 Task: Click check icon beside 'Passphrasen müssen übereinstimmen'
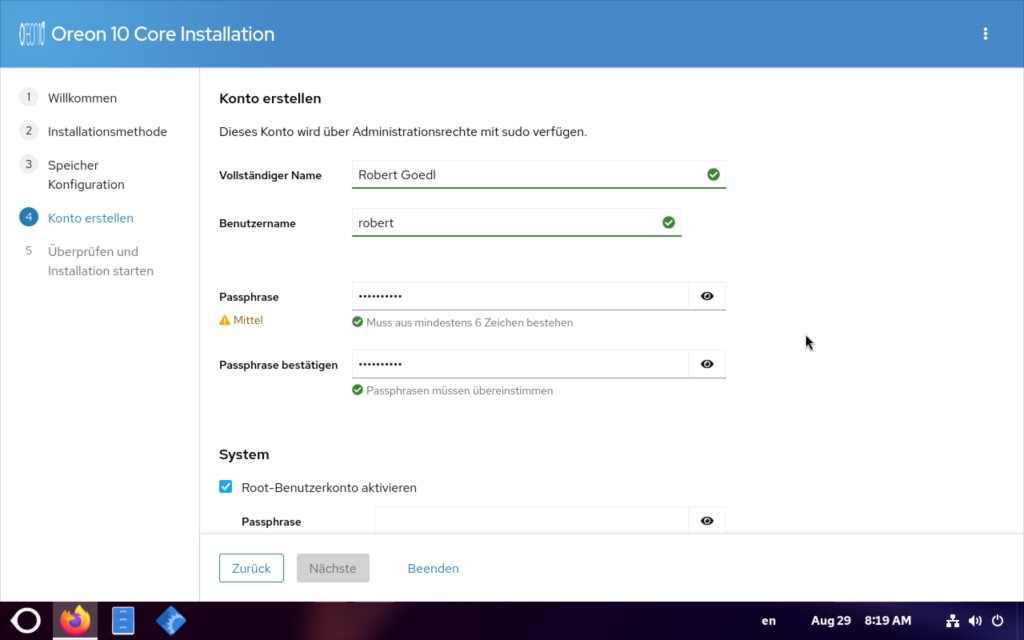[x=357, y=390]
